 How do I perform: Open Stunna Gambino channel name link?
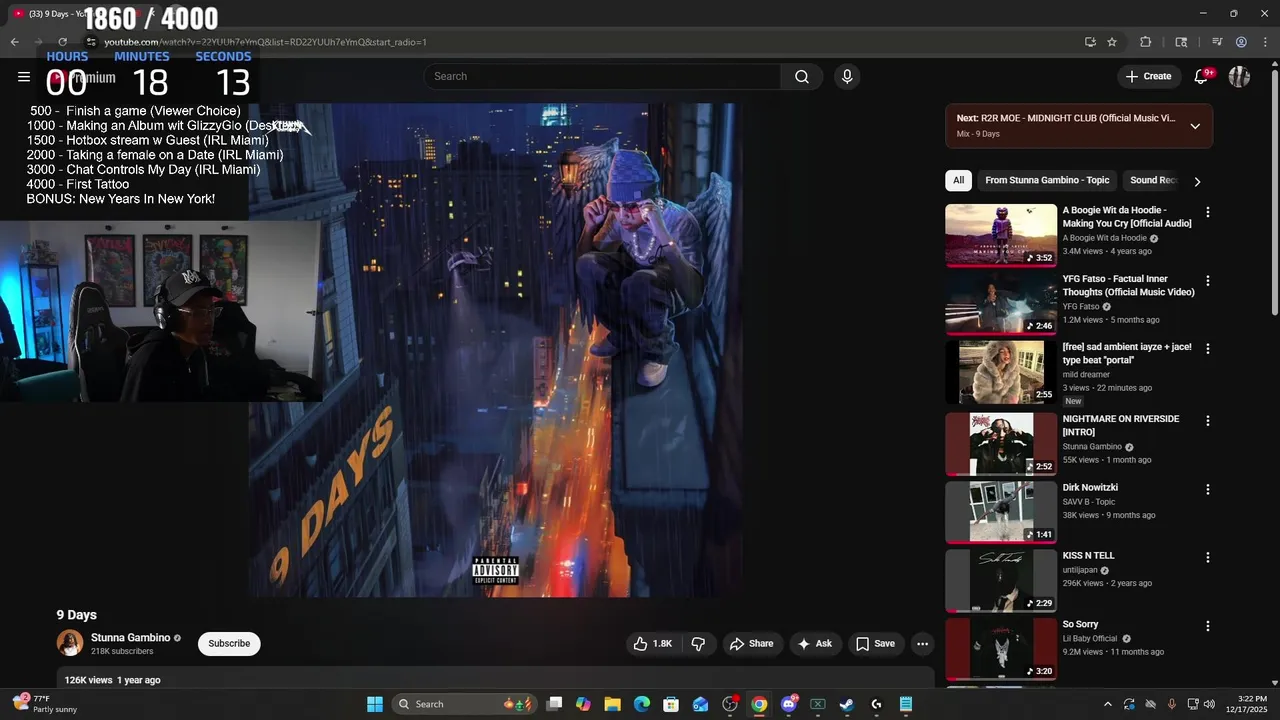130,638
